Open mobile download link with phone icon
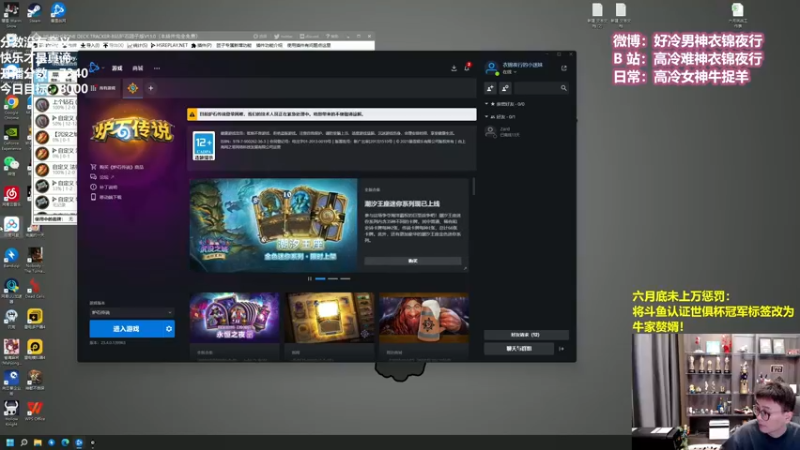The image size is (800, 450). (106, 197)
